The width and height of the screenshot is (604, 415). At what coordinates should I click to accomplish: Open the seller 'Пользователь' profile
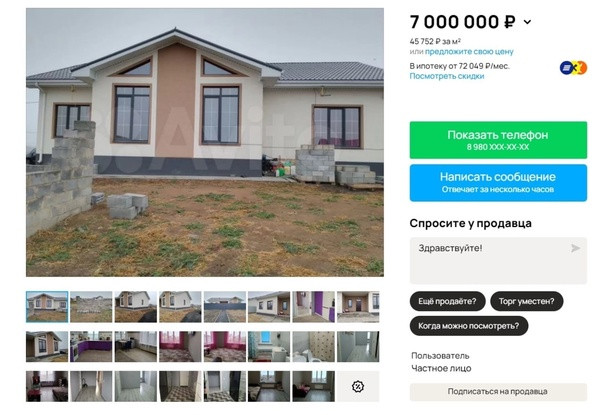pos(440,356)
